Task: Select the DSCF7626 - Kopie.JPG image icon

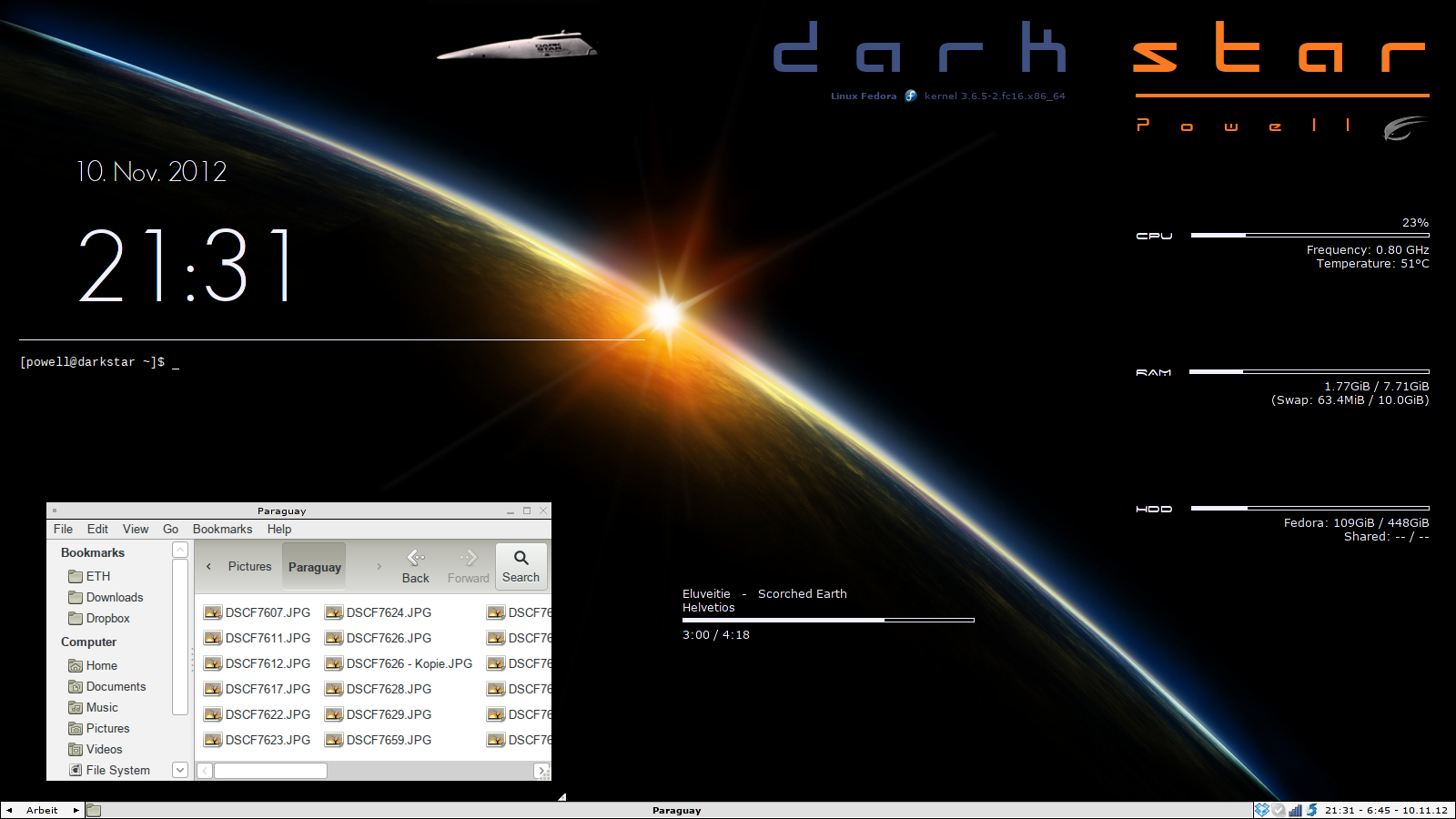Action: tap(334, 663)
